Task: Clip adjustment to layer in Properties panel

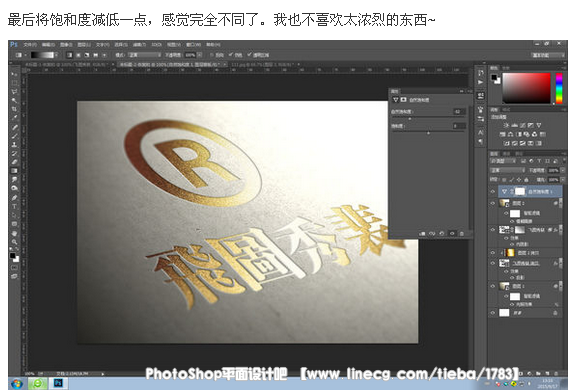Action: pyautogui.click(x=422, y=233)
